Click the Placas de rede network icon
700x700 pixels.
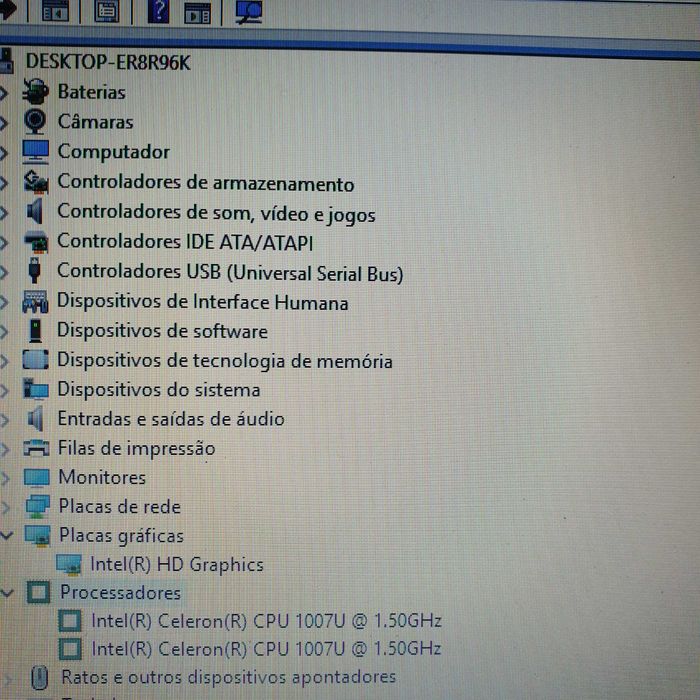pyautogui.click(x=38, y=506)
